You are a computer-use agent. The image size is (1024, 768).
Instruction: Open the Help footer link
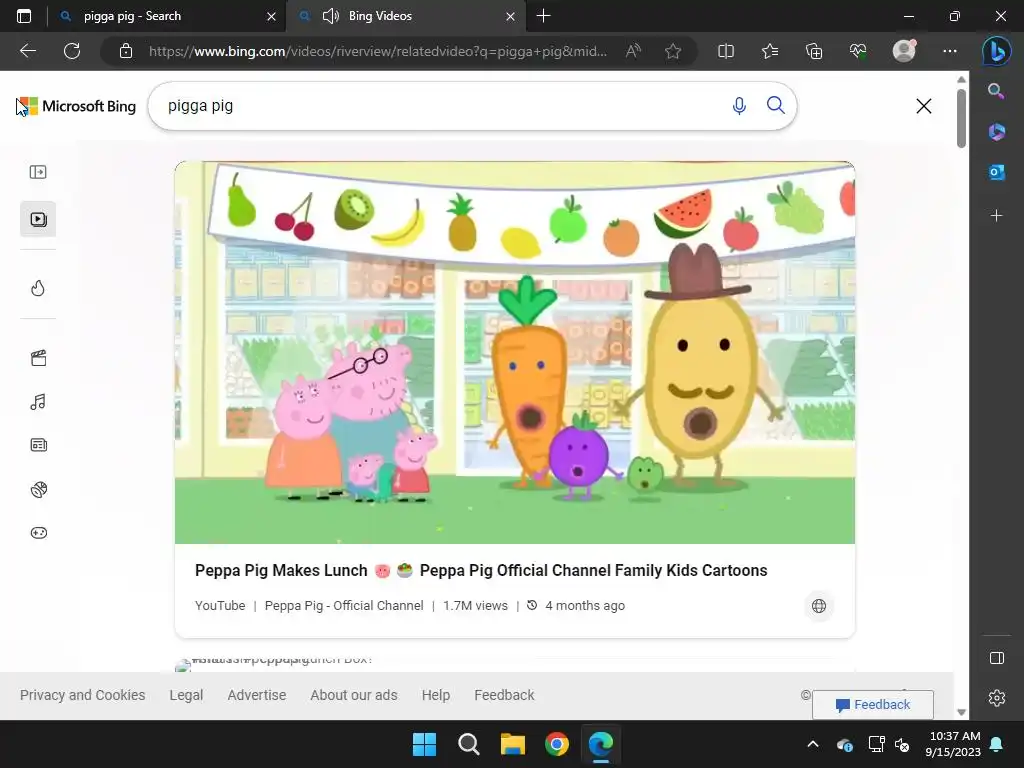[x=436, y=695]
